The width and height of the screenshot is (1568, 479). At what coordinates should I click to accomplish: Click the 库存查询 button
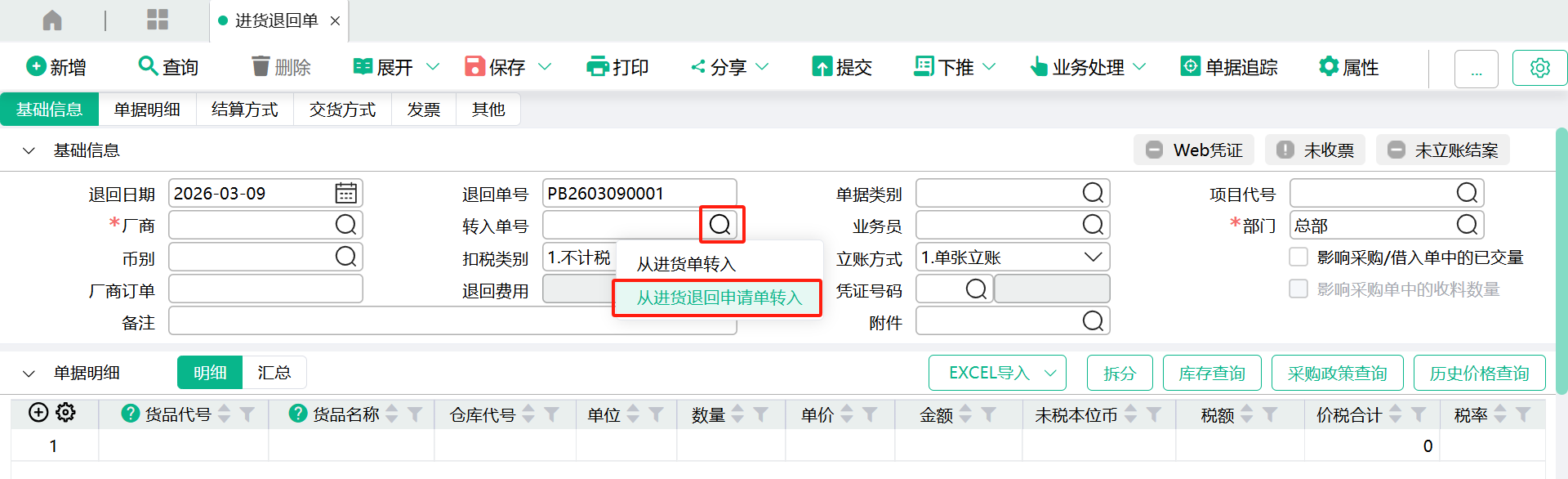pos(1211,374)
